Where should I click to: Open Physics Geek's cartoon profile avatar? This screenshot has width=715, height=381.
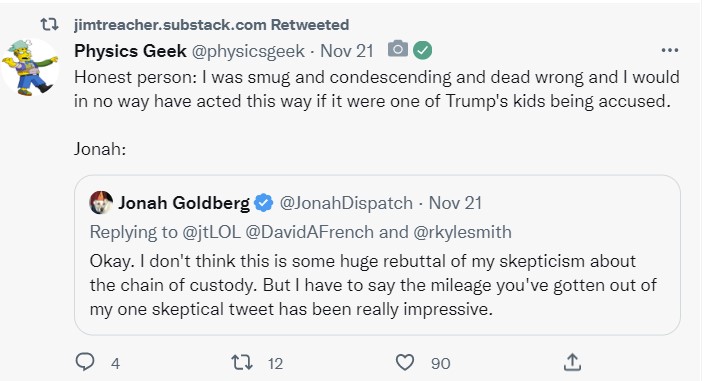click(30, 67)
